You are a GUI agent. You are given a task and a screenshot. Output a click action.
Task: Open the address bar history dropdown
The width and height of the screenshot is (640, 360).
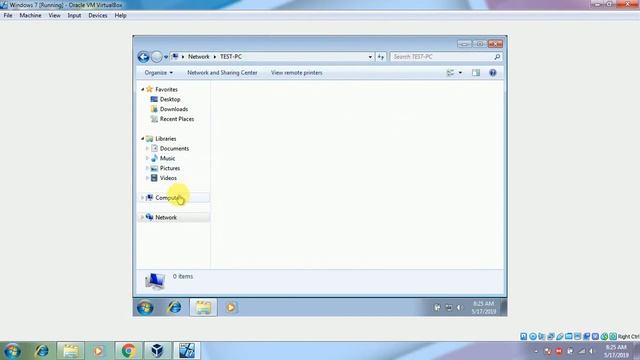point(370,57)
